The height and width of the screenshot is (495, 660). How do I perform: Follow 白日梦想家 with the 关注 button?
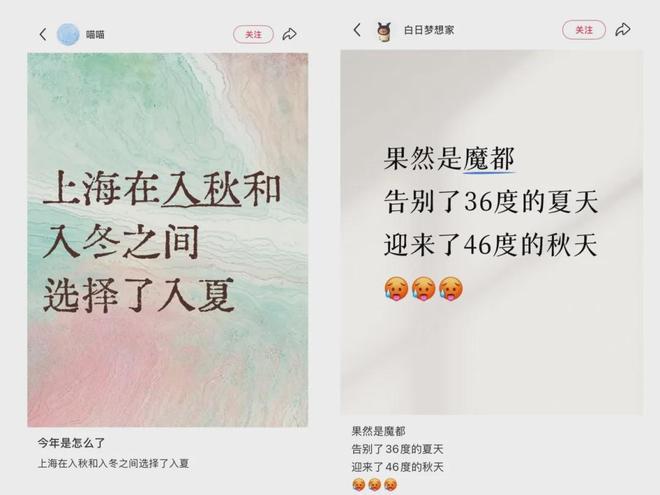click(x=584, y=30)
